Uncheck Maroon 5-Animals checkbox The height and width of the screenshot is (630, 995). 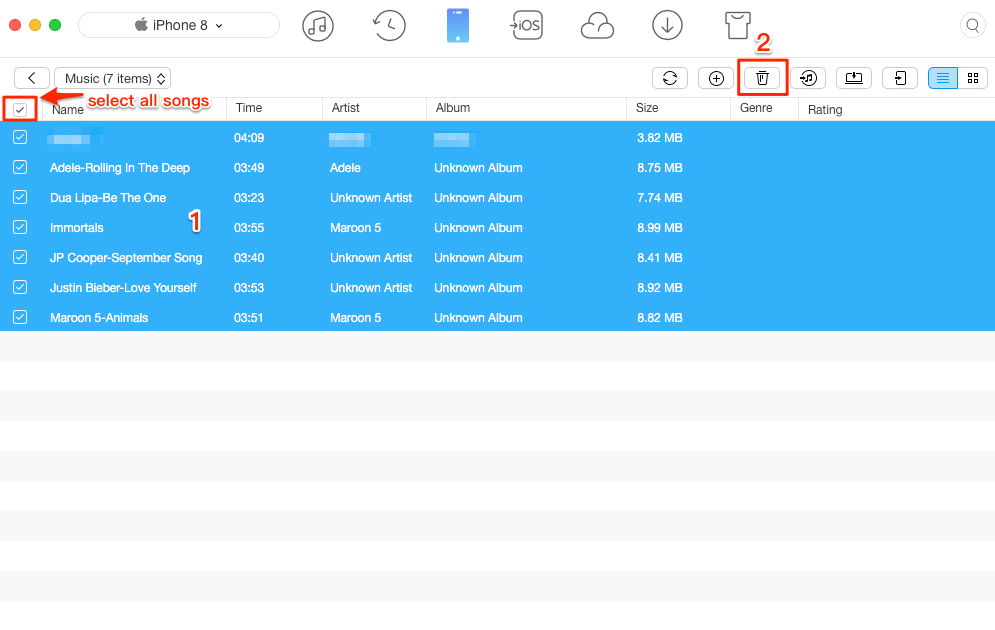point(20,317)
